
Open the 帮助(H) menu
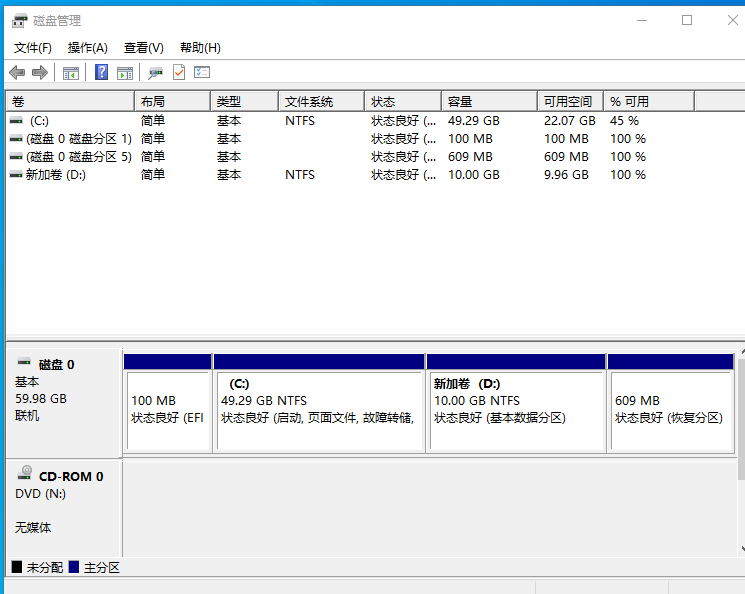pos(200,48)
